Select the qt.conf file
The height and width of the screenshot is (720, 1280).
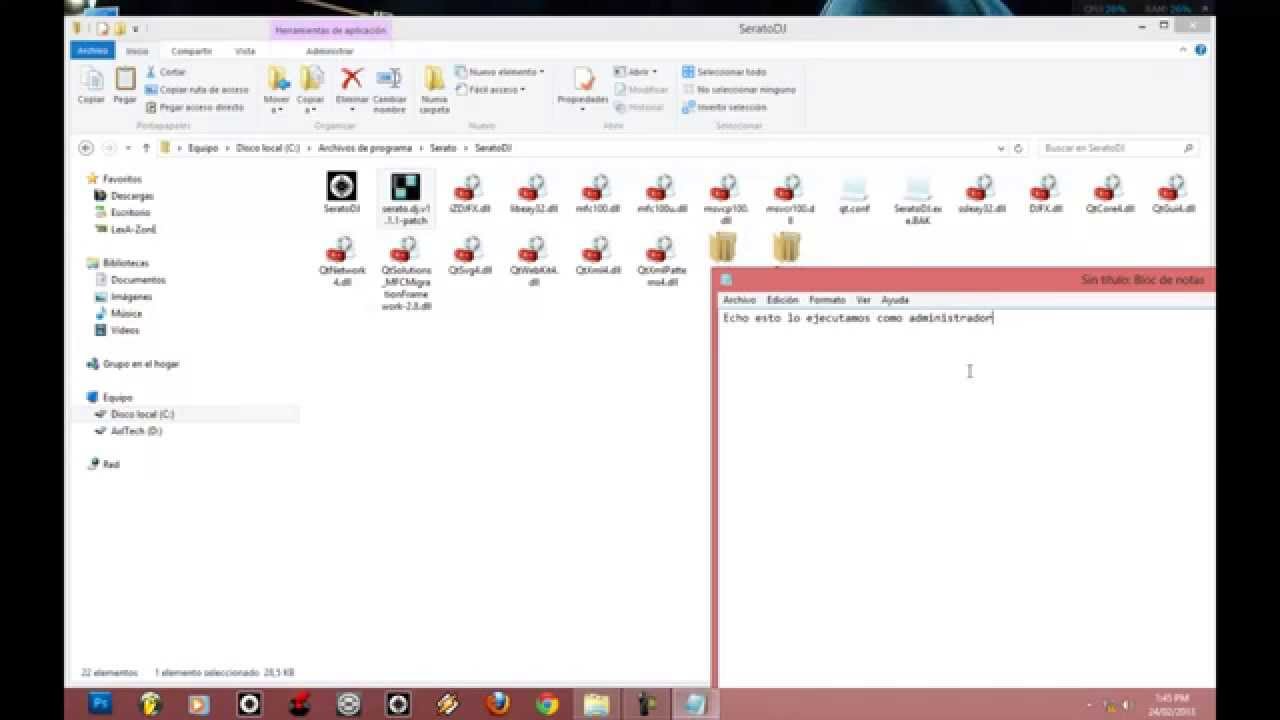click(853, 193)
